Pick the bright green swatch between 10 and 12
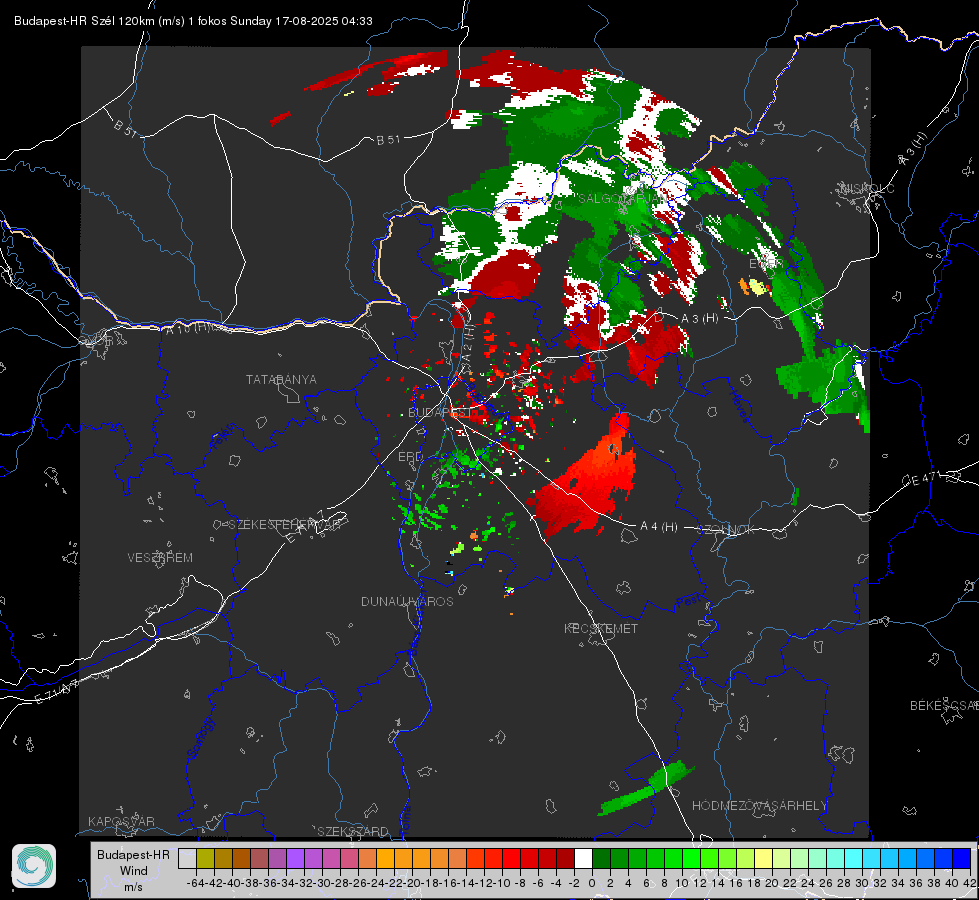Viewport: 979px width, 900px height. point(691,858)
